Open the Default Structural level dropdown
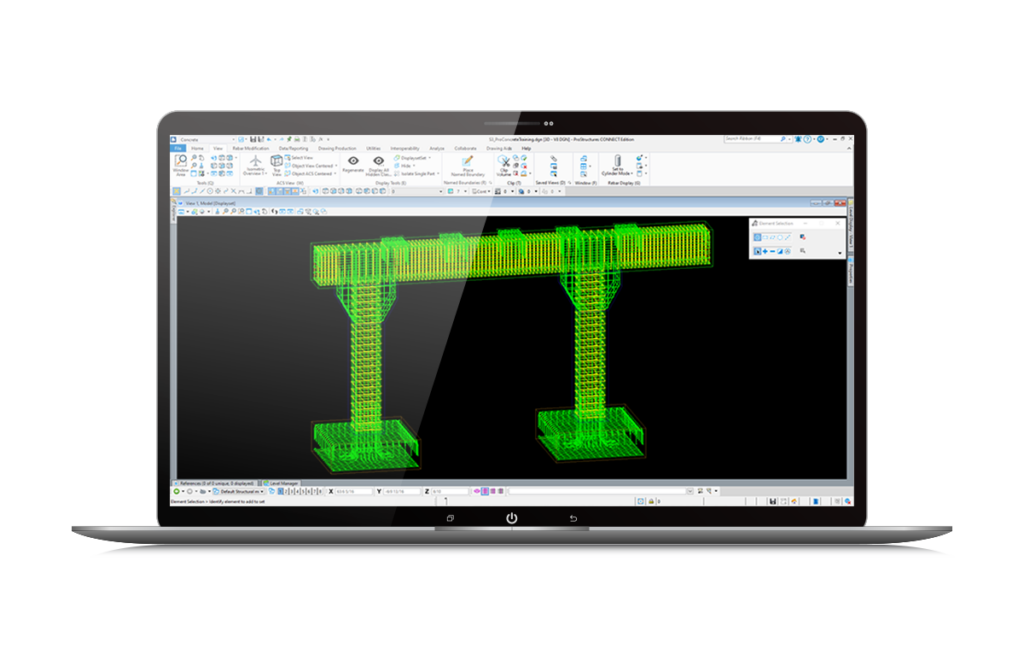 [236, 491]
